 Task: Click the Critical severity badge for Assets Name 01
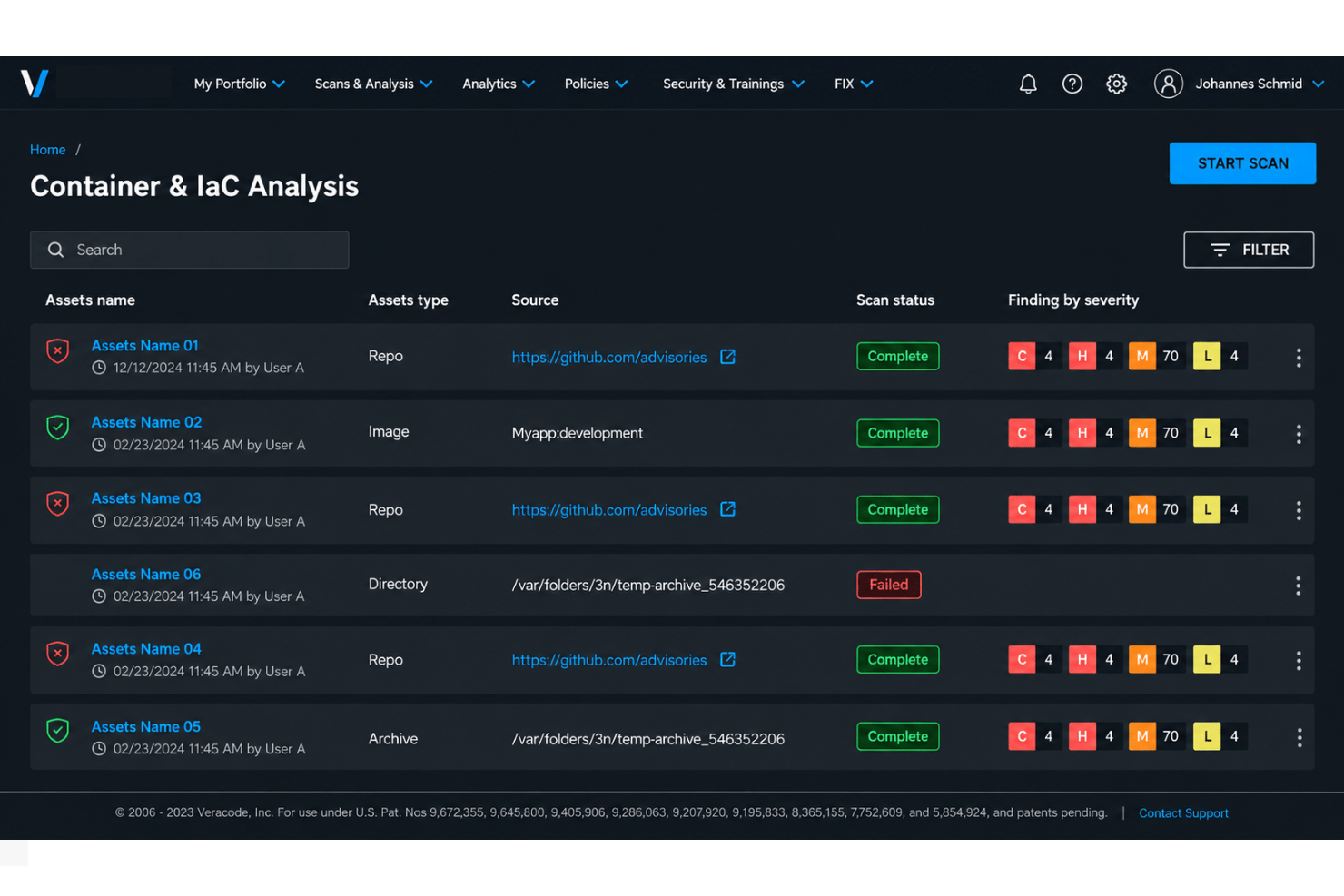[1022, 356]
